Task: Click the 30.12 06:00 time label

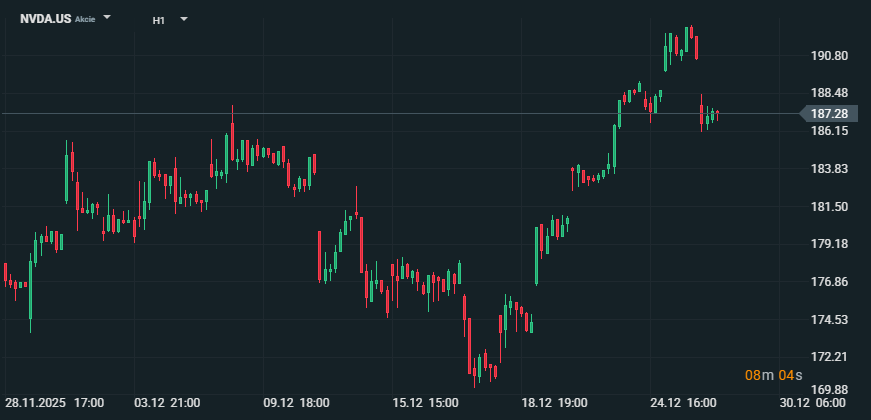Action: [813, 403]
